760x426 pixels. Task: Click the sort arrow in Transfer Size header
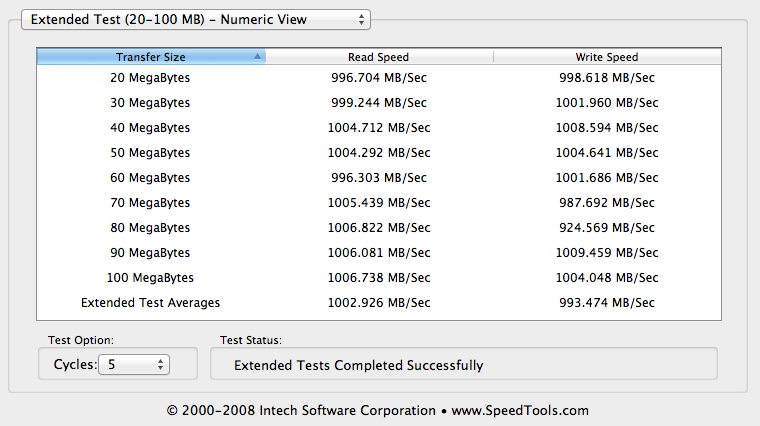tap(258, 57)
